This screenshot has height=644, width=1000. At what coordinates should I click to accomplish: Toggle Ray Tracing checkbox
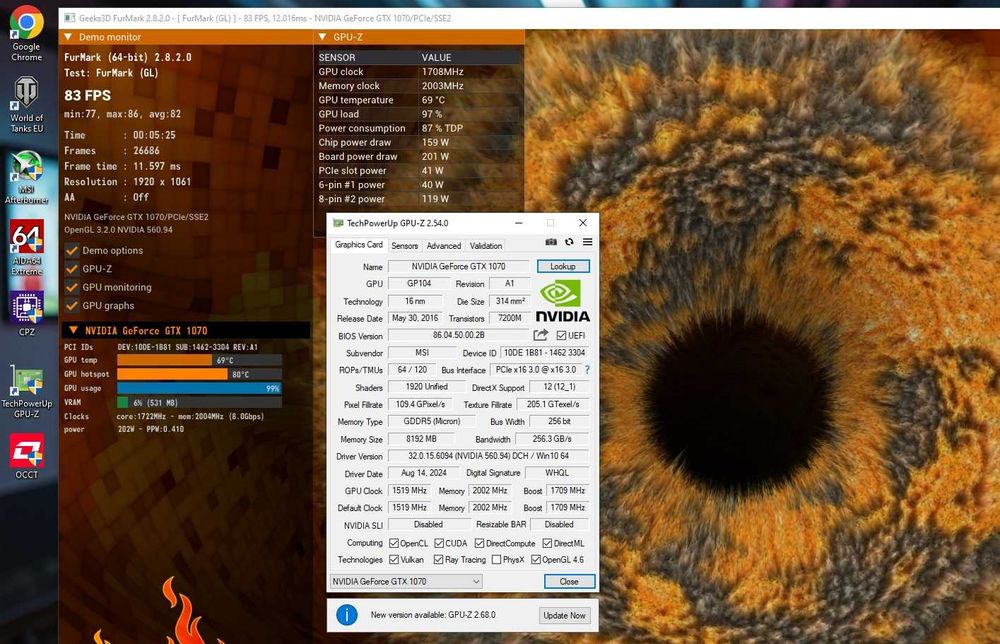tap(438, 560)
